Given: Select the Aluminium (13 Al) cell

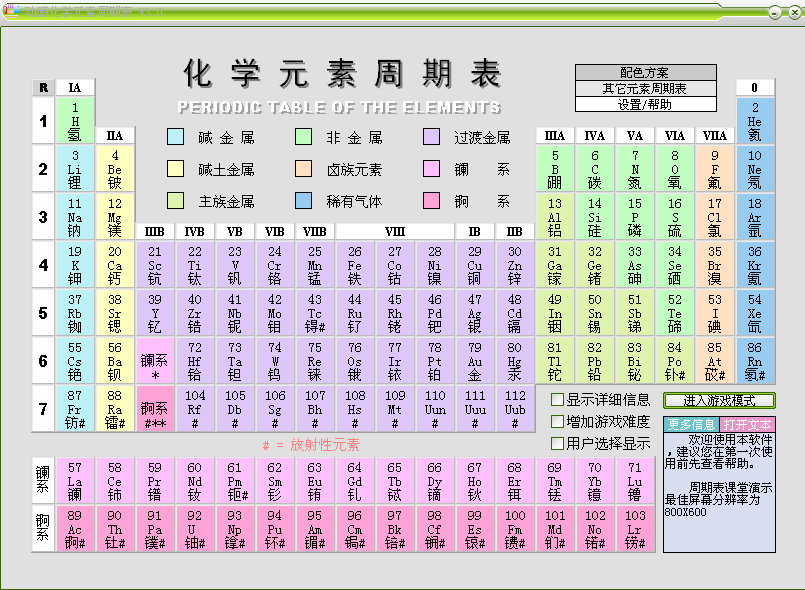Looking at the screenshot, I should pyautogui.click(x=554, y=217).
